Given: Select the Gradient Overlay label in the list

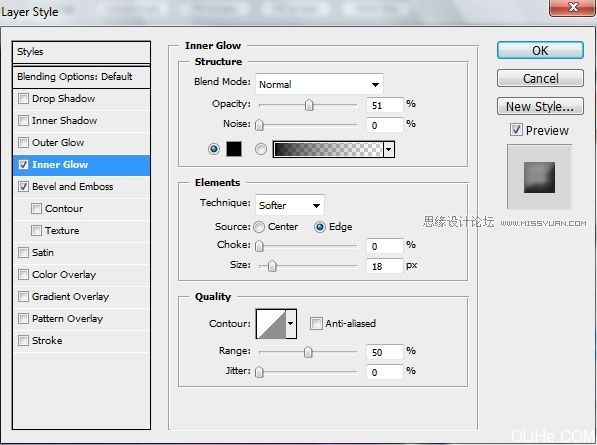Looking at the screenshot, I should coord(70,297).
